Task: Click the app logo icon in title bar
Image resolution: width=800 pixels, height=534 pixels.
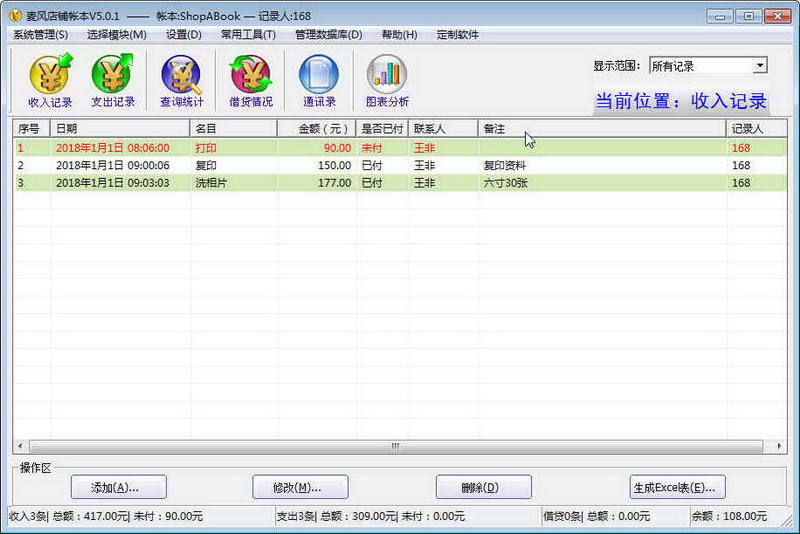Action: pos(15,16)
